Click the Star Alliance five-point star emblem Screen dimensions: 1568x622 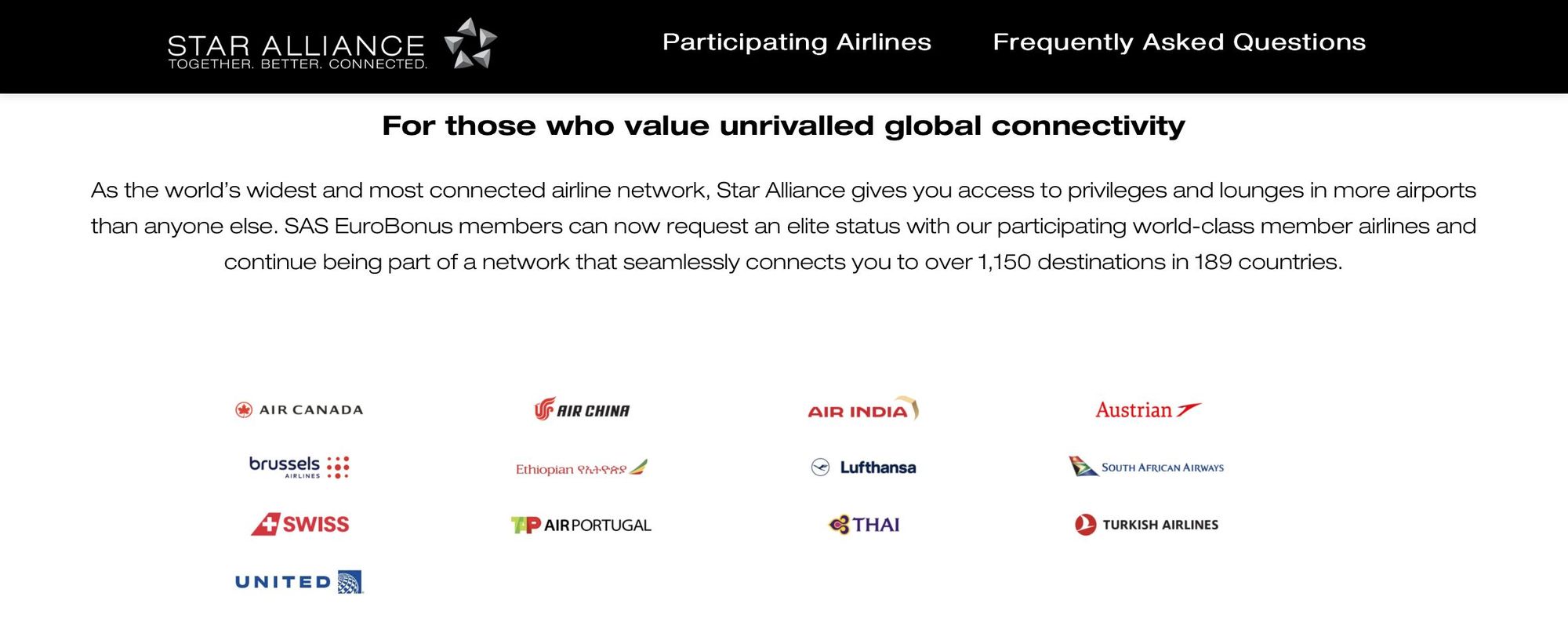[x=470, y=43]
